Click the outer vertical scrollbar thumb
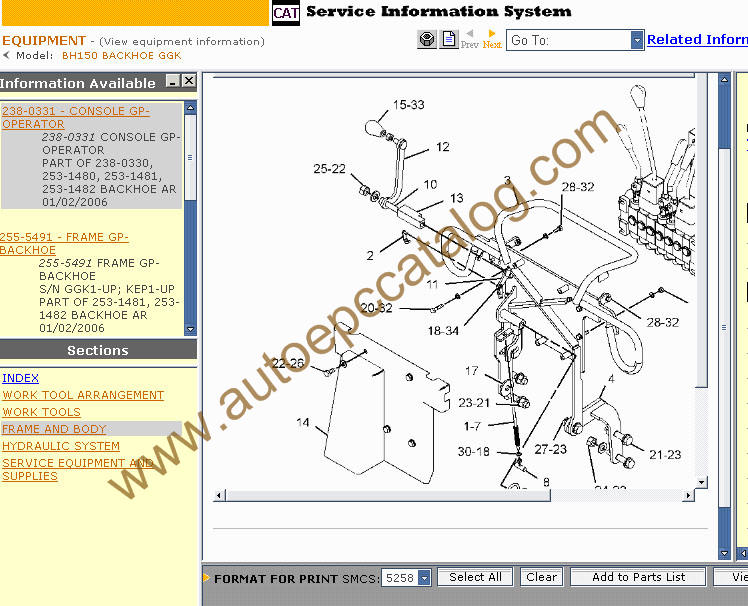Image resolution: width=748 pixels, height=606 pixels. click(x=724, y=327)
